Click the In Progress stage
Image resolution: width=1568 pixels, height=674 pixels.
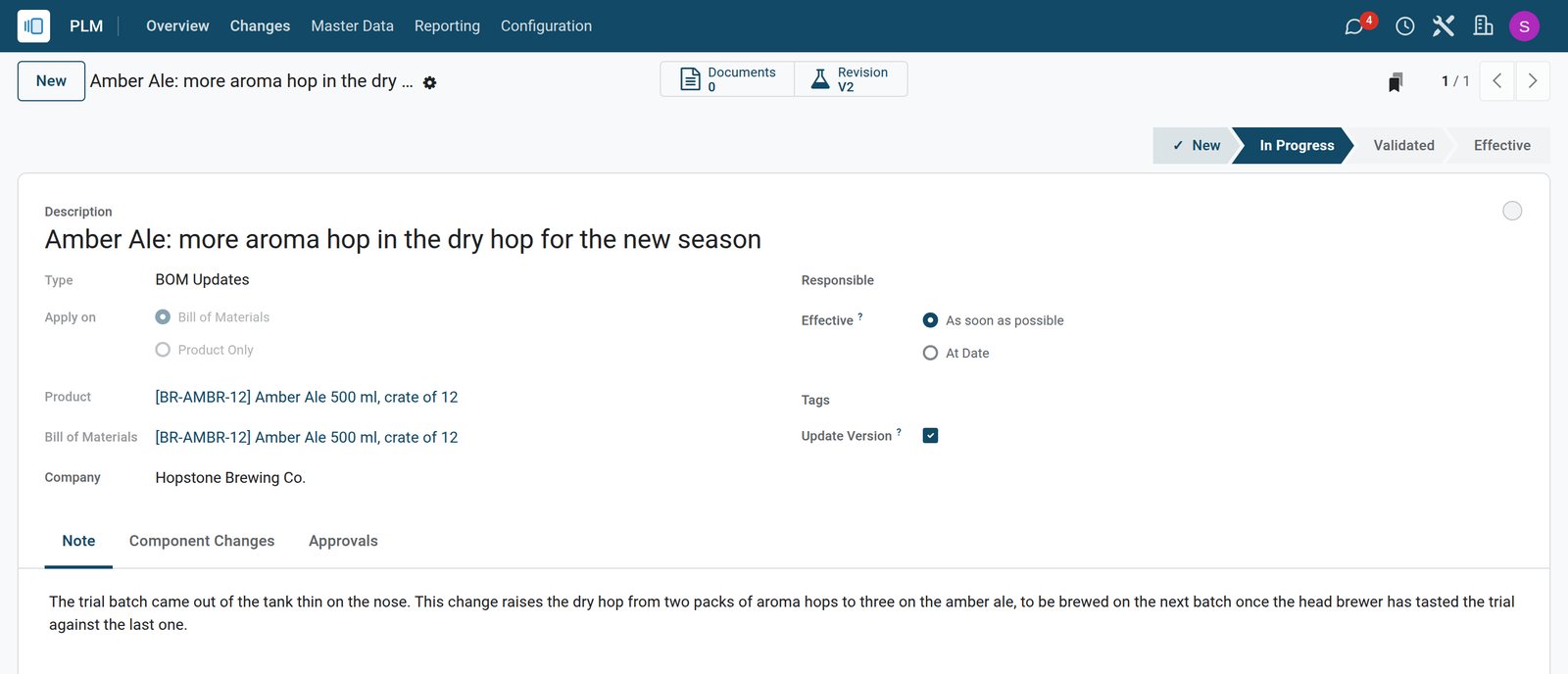coord(1296,145)
